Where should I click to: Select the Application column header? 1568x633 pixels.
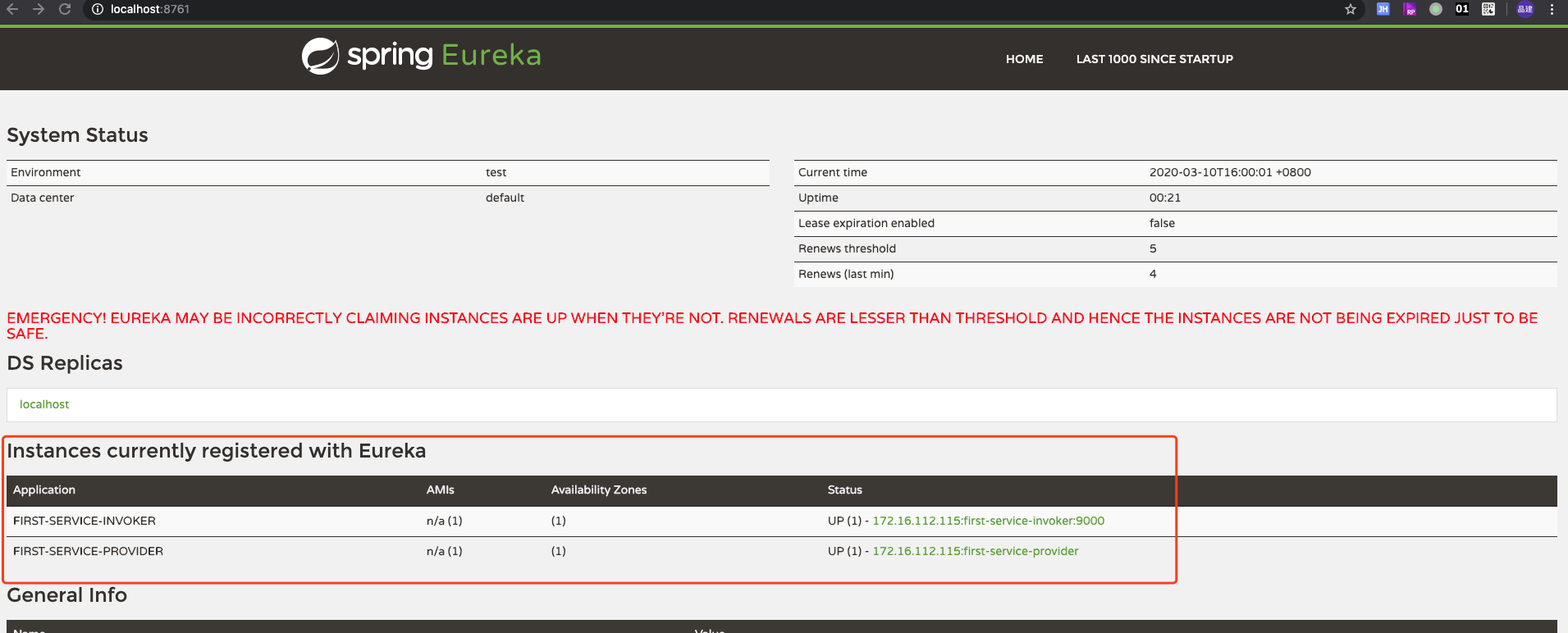point(44,490)
